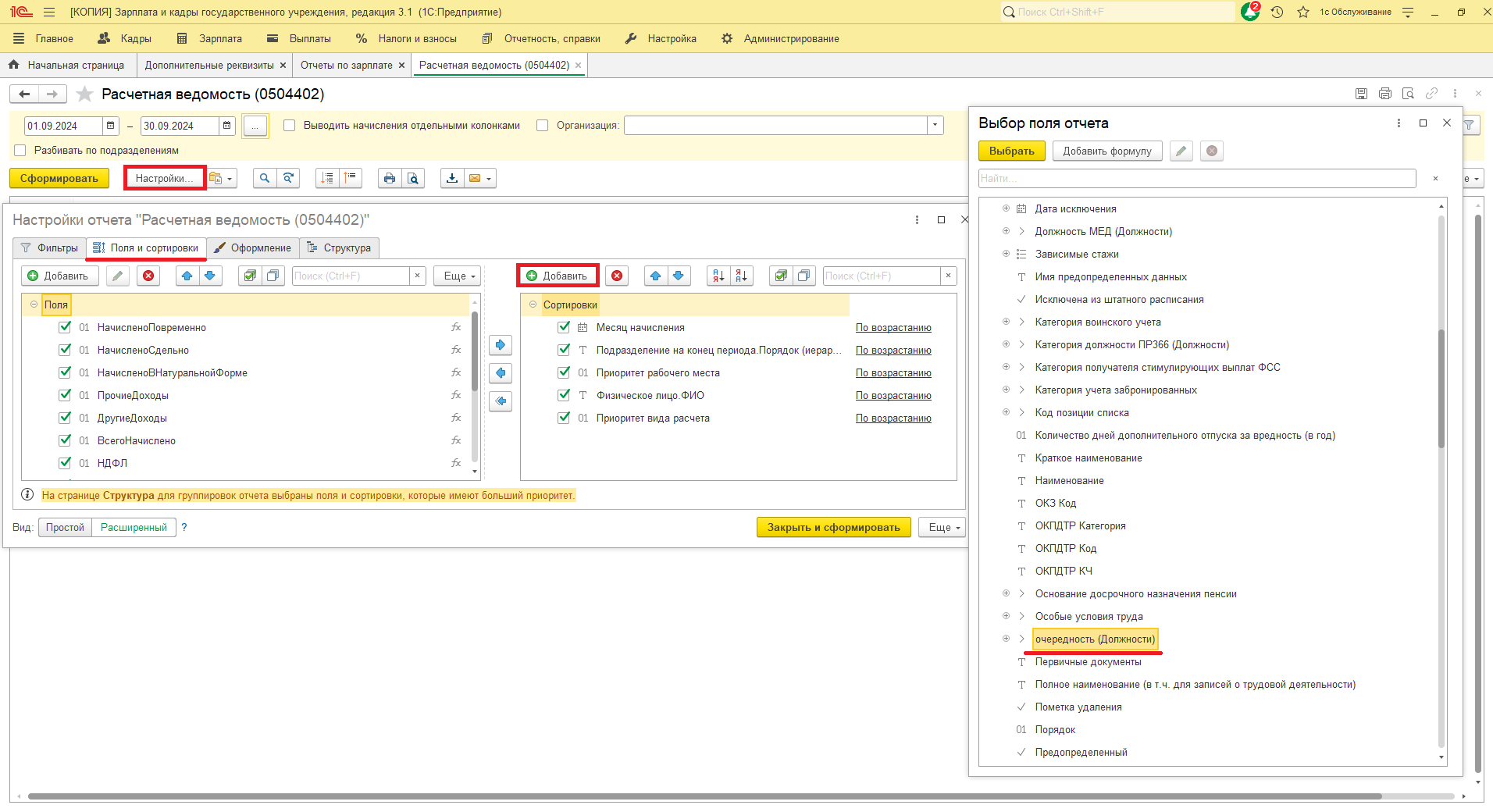This screenshot has height=812, width=1493.
Task: Open the favorites star in the title bar
Action: [1303, 12]
